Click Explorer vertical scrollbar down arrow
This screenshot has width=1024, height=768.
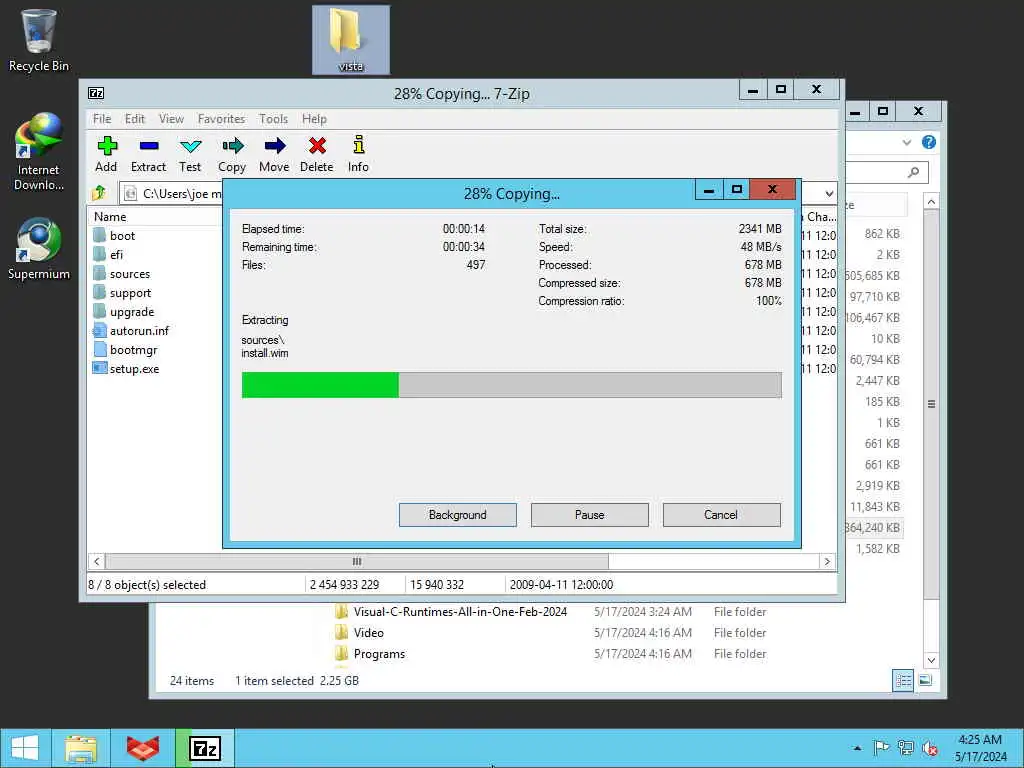931,660
